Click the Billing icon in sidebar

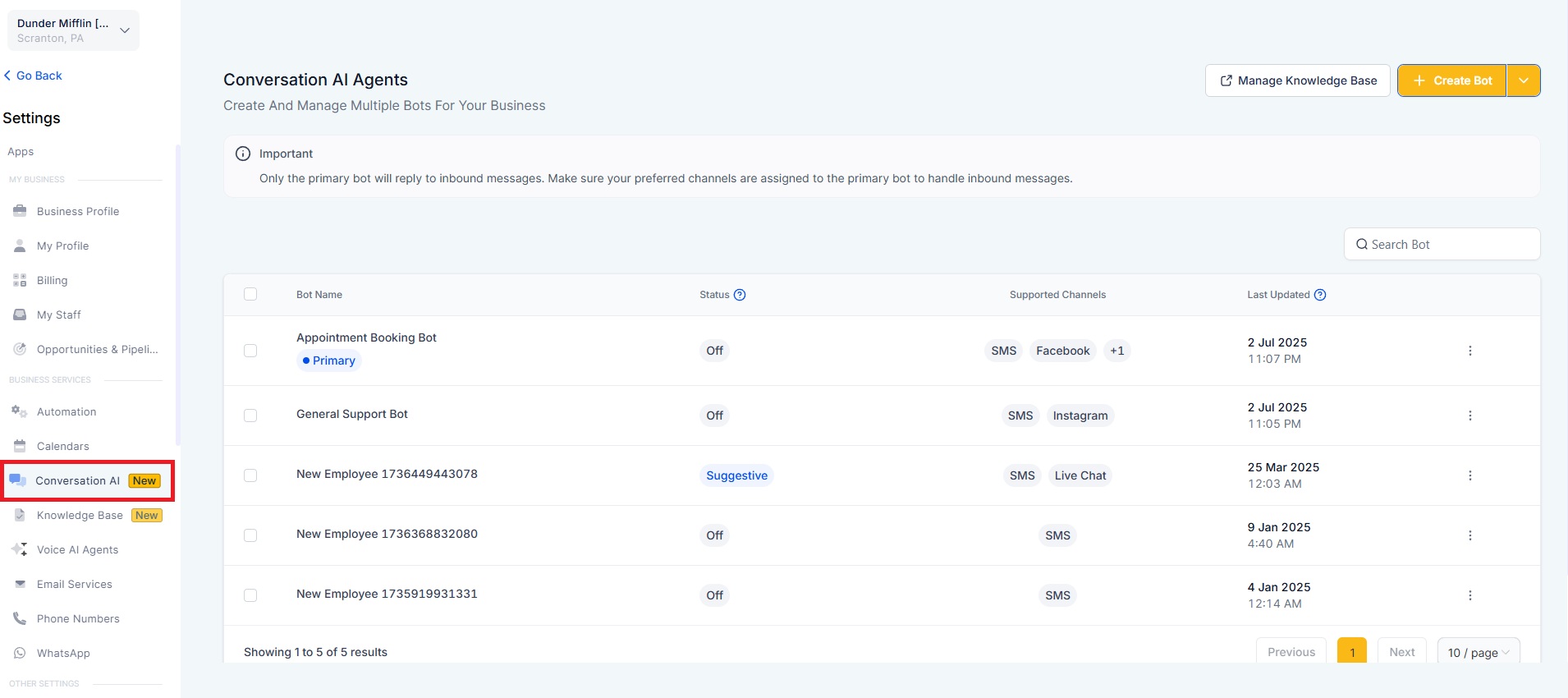(20, 280)
